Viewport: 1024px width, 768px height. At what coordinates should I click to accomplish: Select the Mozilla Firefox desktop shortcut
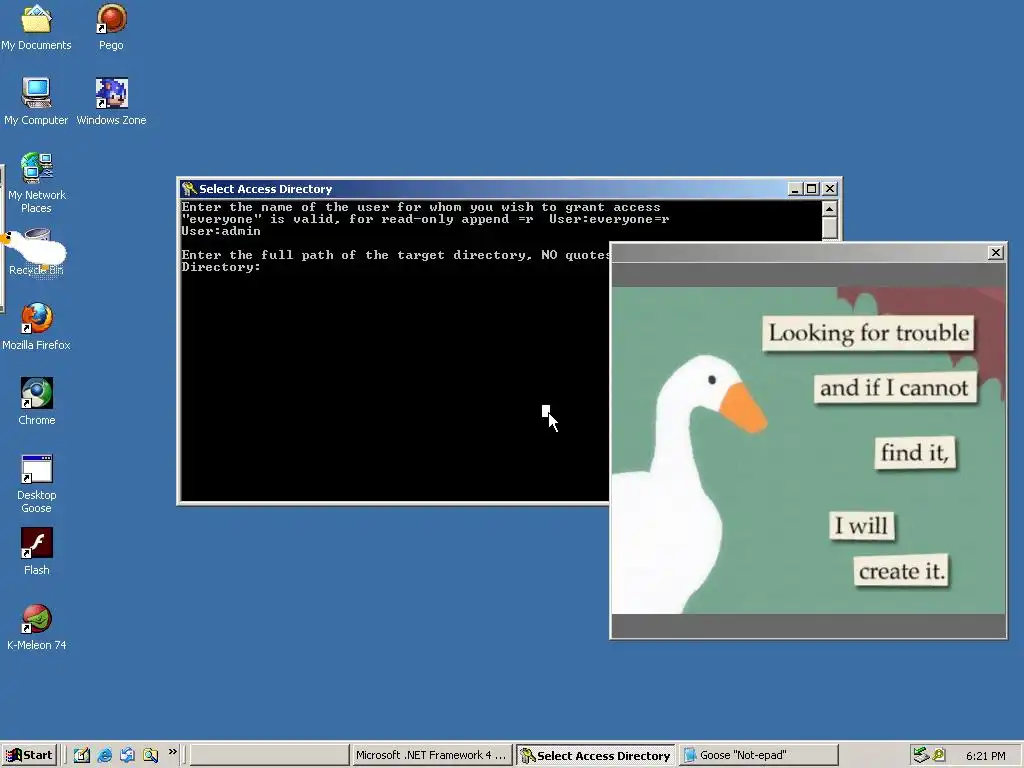(x=36, y=326)
